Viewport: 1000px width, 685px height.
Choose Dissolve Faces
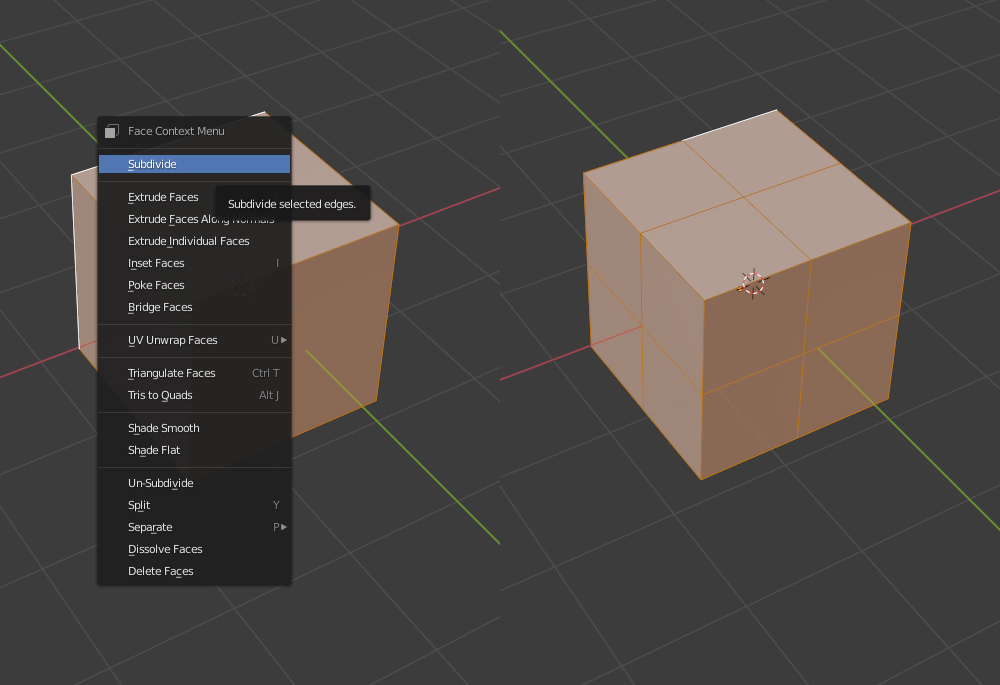pos(195,549)
